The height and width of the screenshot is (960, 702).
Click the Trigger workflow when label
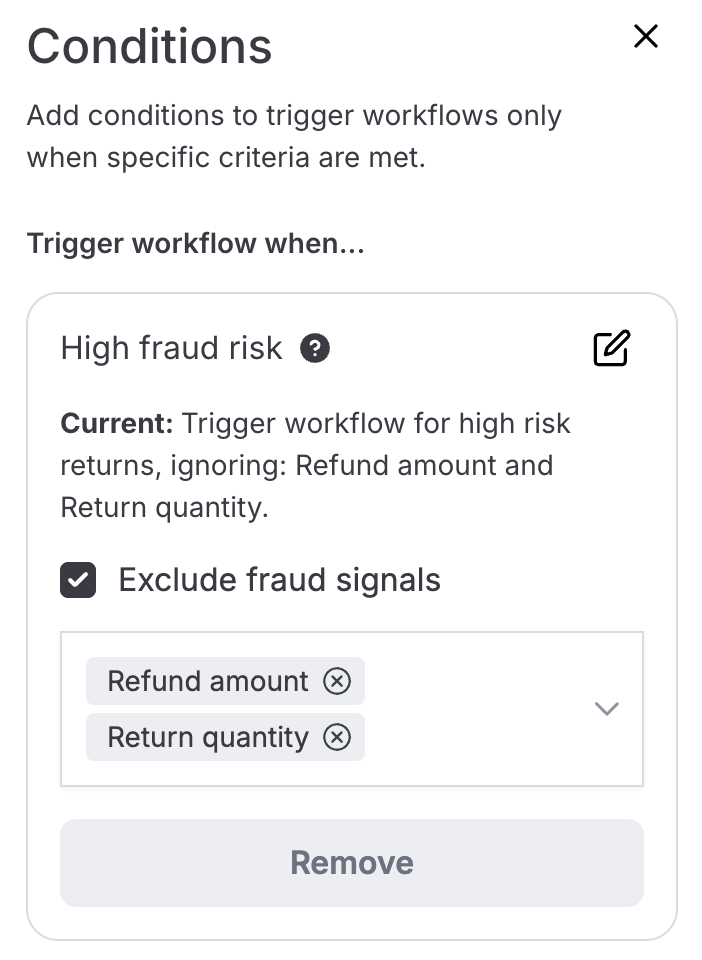click(x=195, y=243)
